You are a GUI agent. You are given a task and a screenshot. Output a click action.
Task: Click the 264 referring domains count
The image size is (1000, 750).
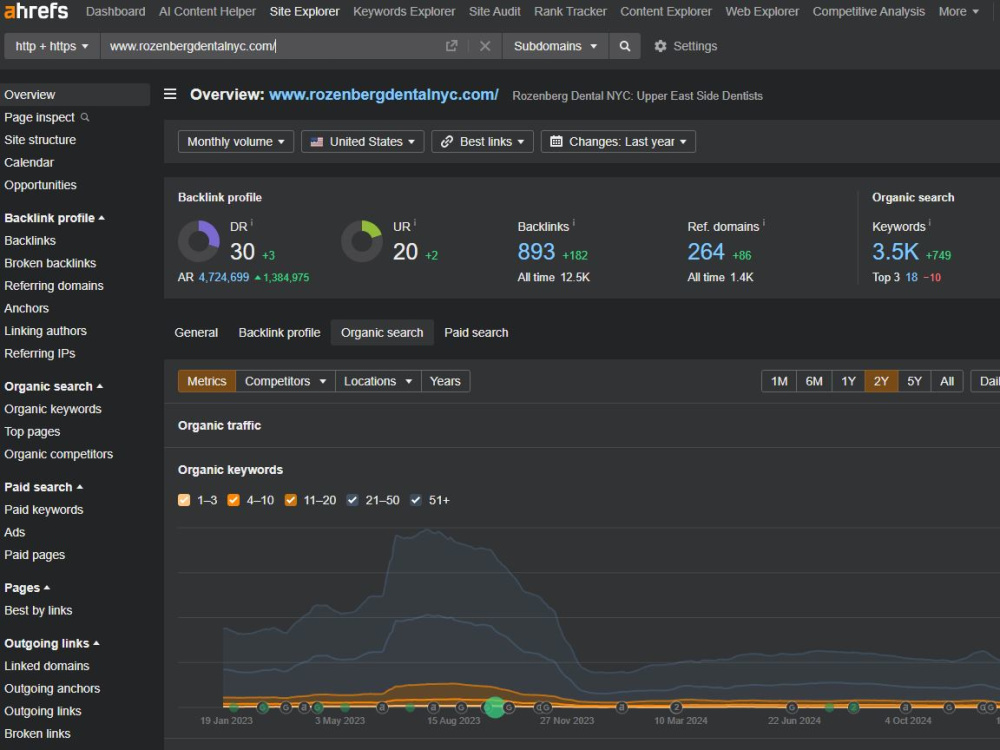(706, 252)
